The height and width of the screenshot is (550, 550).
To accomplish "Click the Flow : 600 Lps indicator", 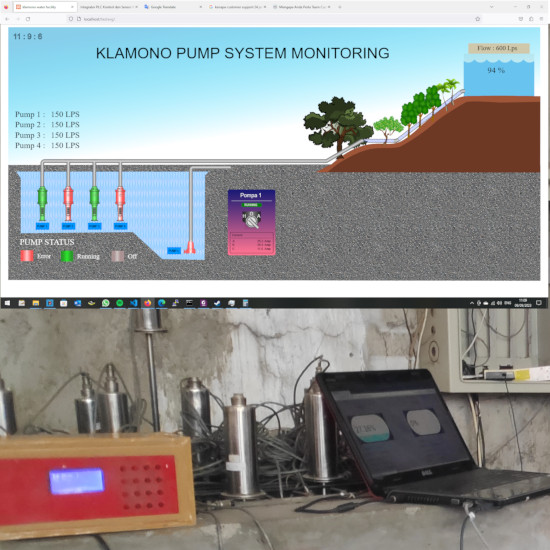I will coord(498,48).
